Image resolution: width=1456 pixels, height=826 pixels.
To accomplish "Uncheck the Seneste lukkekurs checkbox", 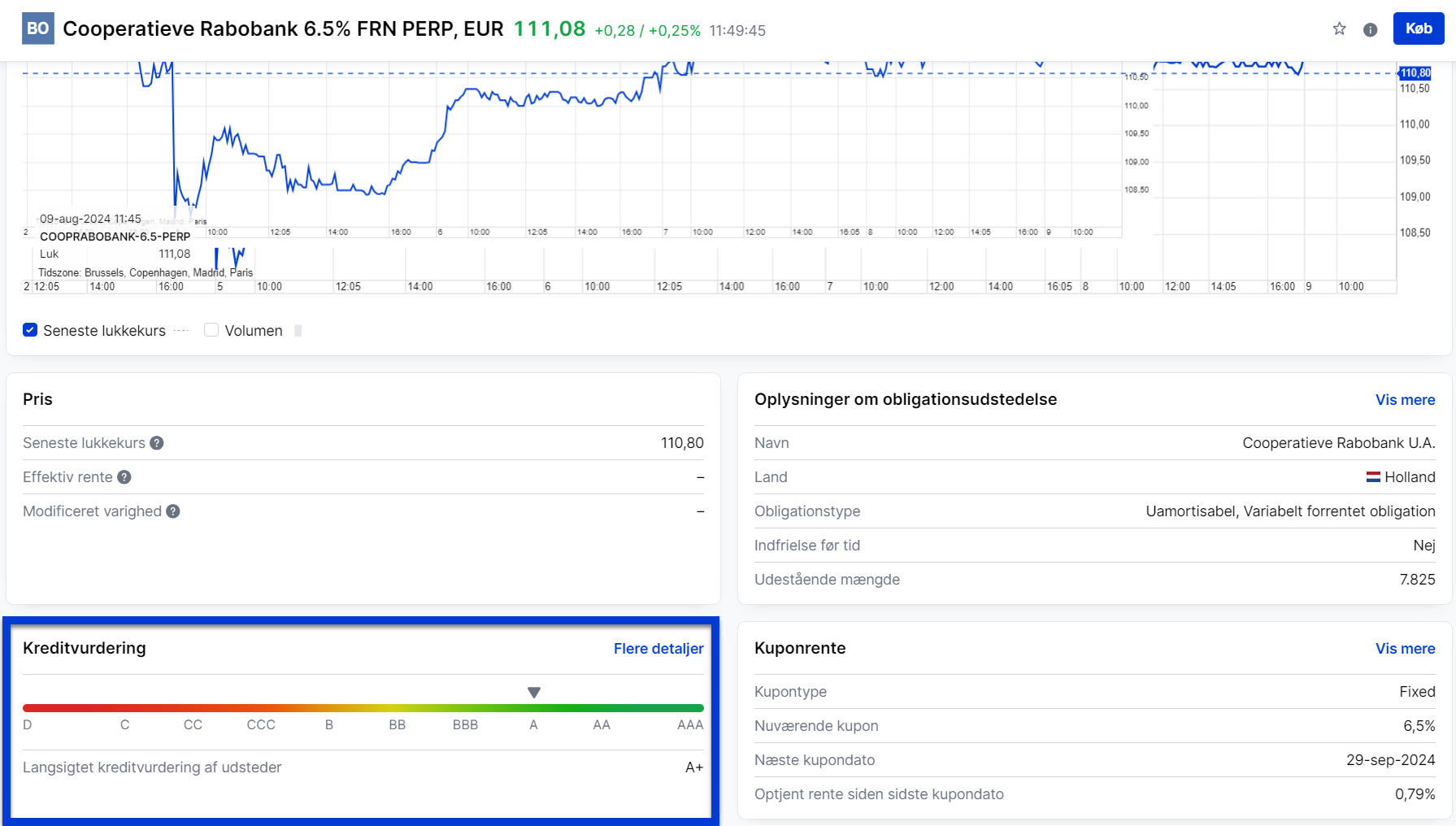I will [30, 330].
